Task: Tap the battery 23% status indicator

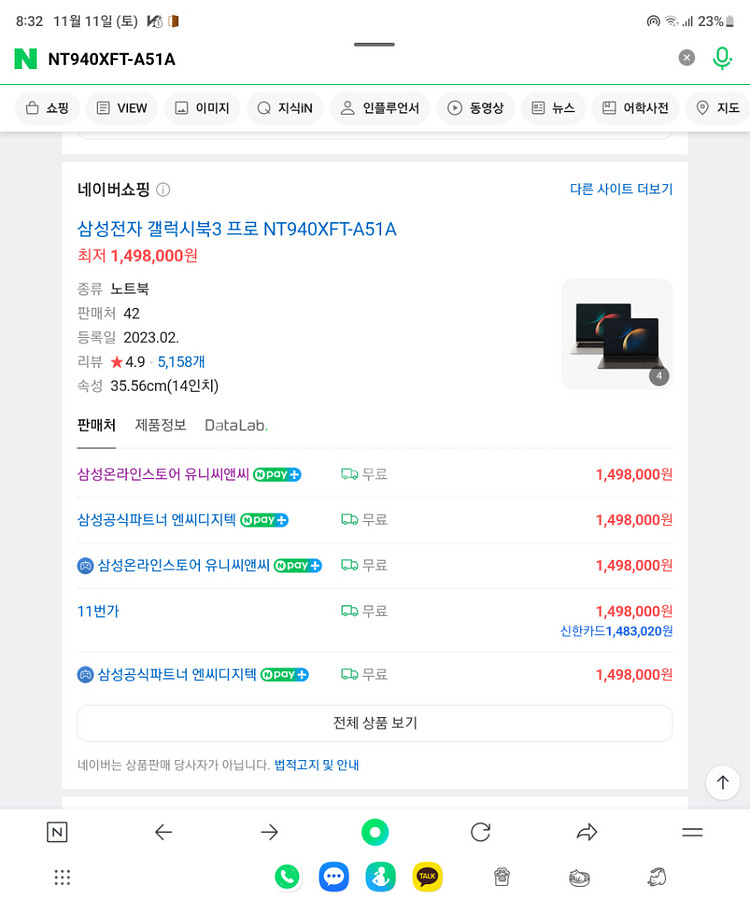Action: coord(716,21)
